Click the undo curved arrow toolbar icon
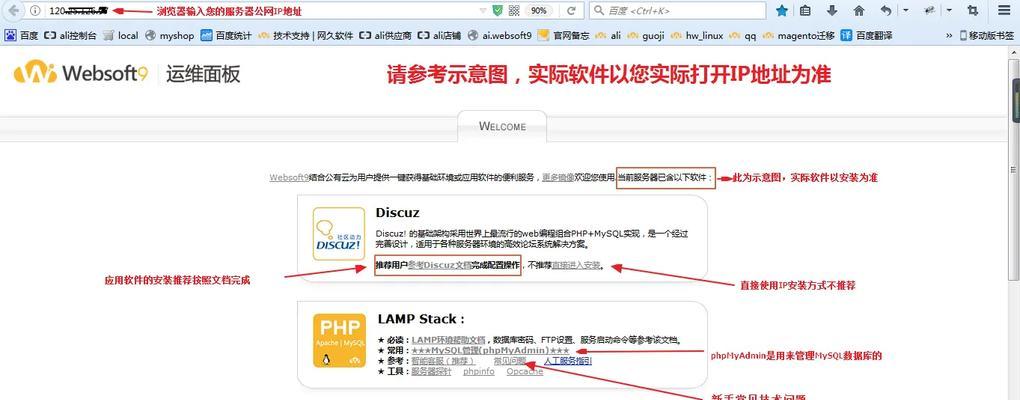 click(886, 10)
